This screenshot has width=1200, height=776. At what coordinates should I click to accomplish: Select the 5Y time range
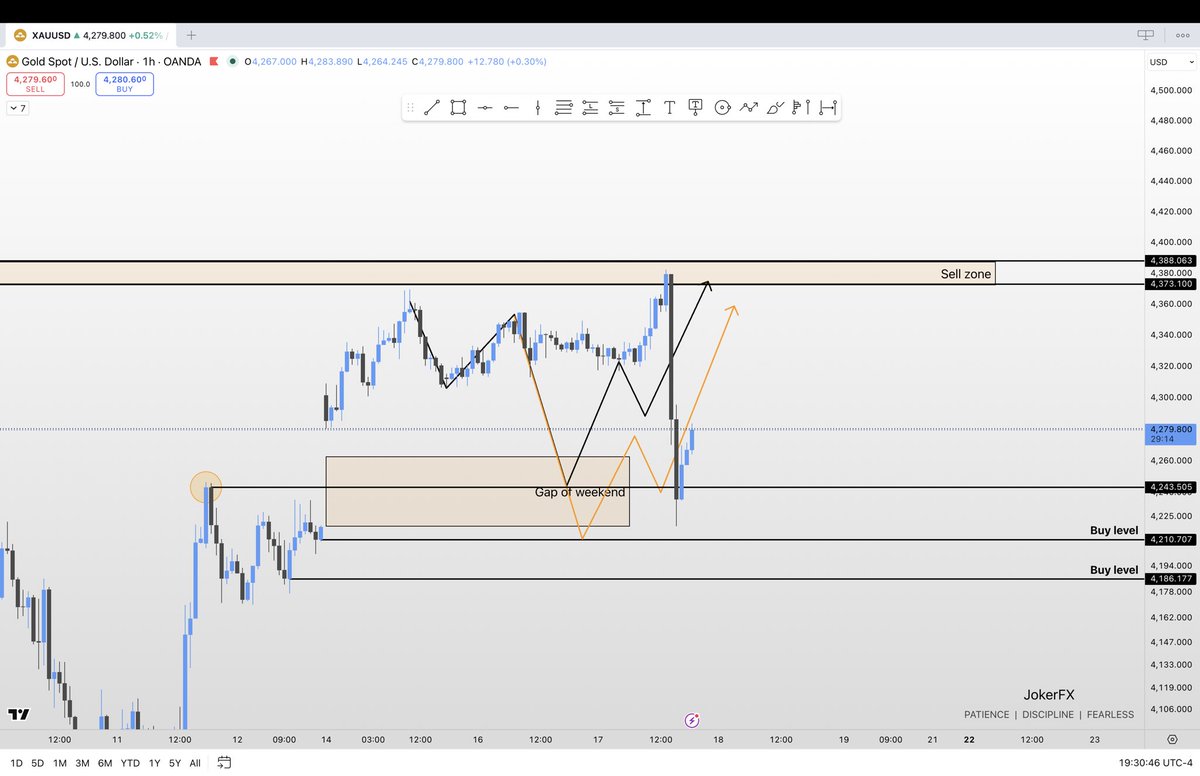point(175,763)
